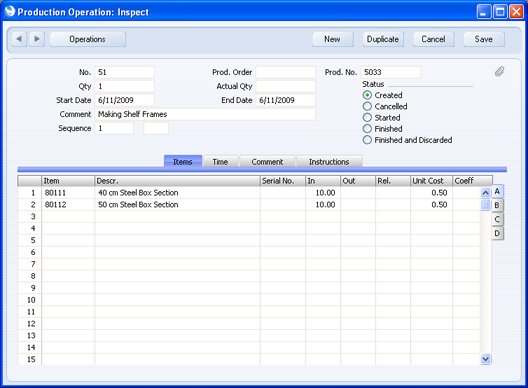Click the scroll down arrow in item grid
This screenshot has height=388, width=528.
point(485,359)
